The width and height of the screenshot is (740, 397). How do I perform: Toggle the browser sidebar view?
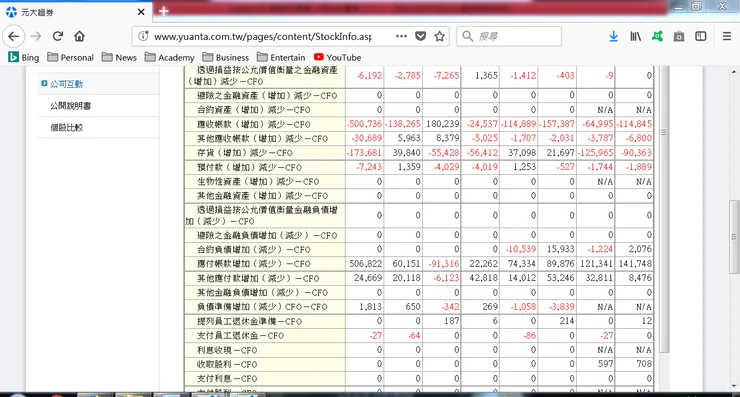pos(701,36)
